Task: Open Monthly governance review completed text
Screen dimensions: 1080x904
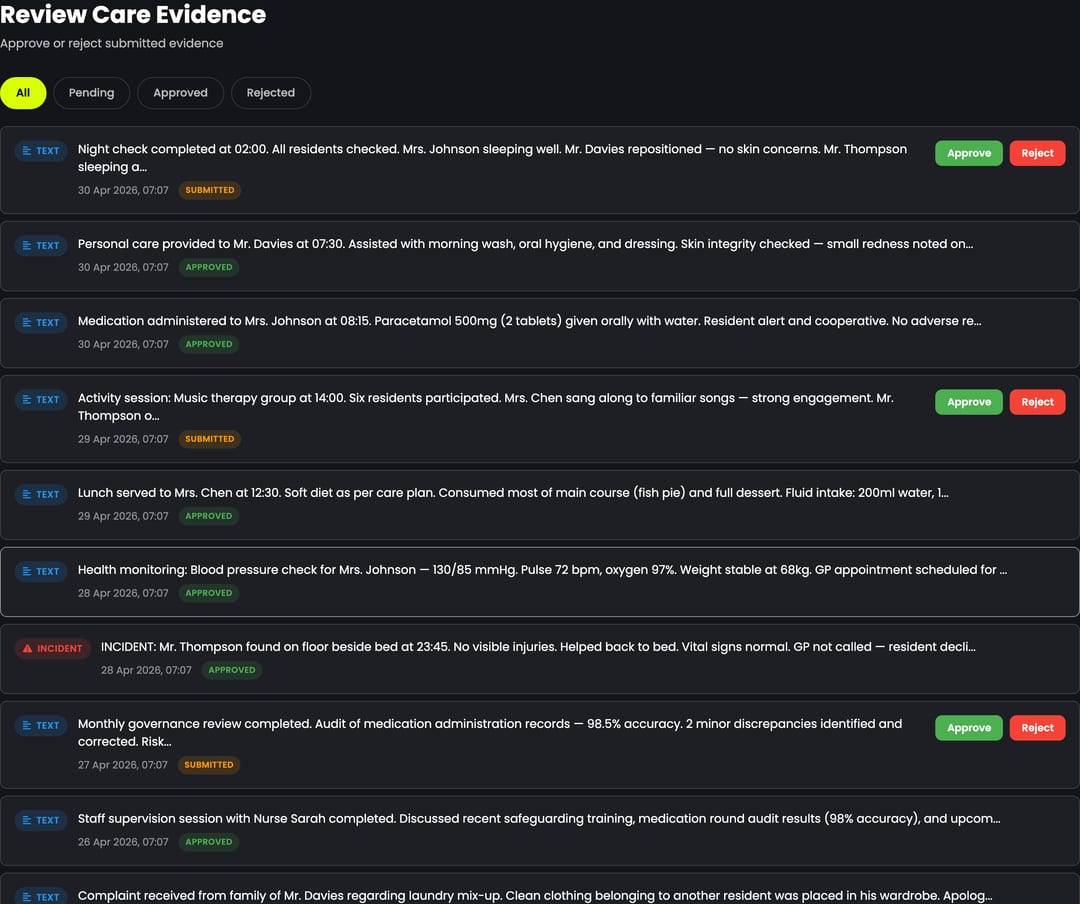Action: (490, 732)
